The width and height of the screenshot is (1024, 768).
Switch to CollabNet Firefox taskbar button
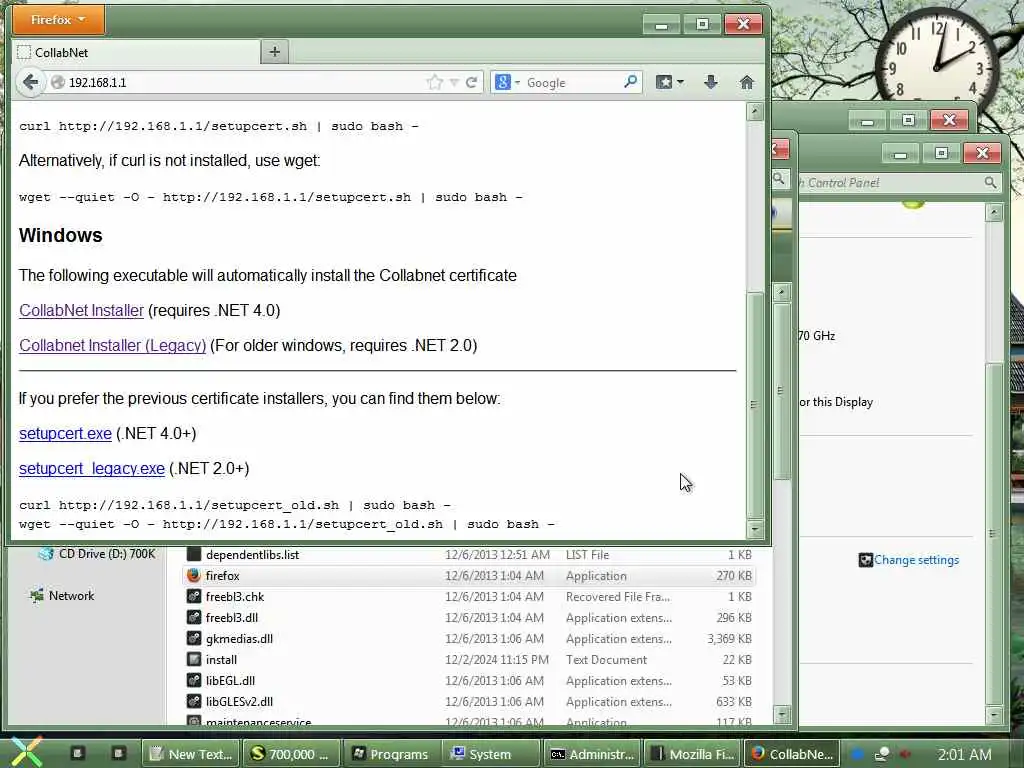792,754
